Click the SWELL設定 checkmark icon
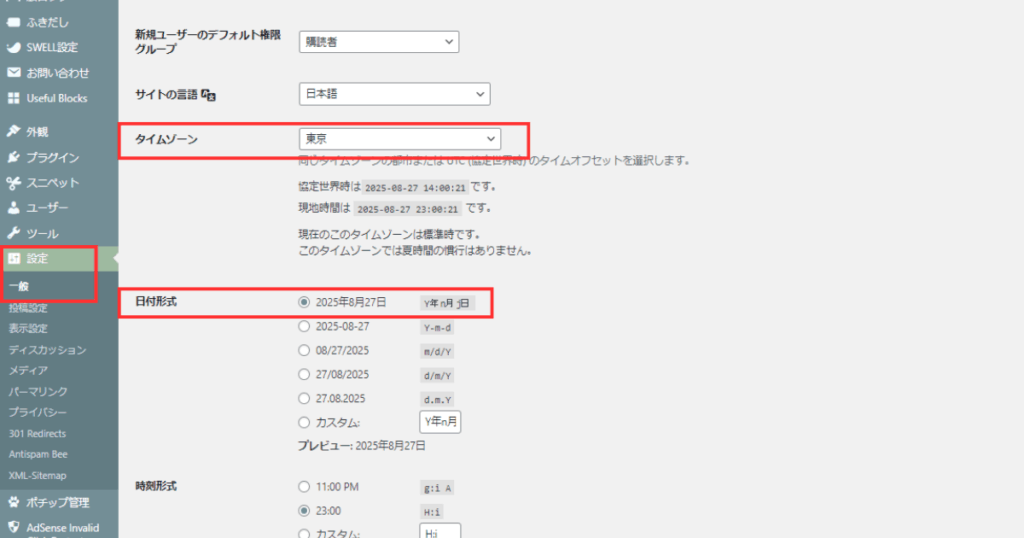The height and width of the screenshot is (538, 1024). point(14,47)
